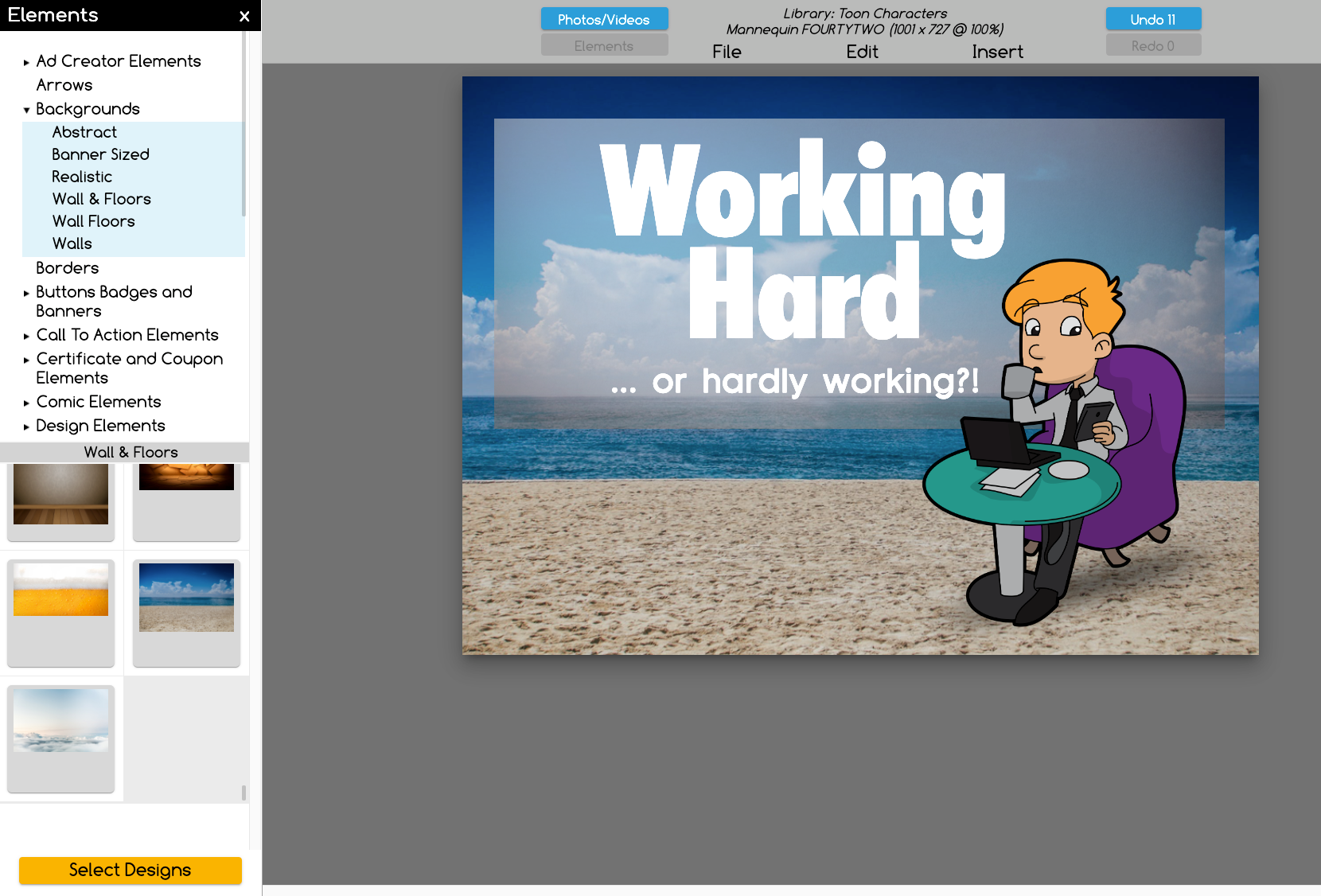Choose the dark orange glow background thumbnail

point(186,477)
